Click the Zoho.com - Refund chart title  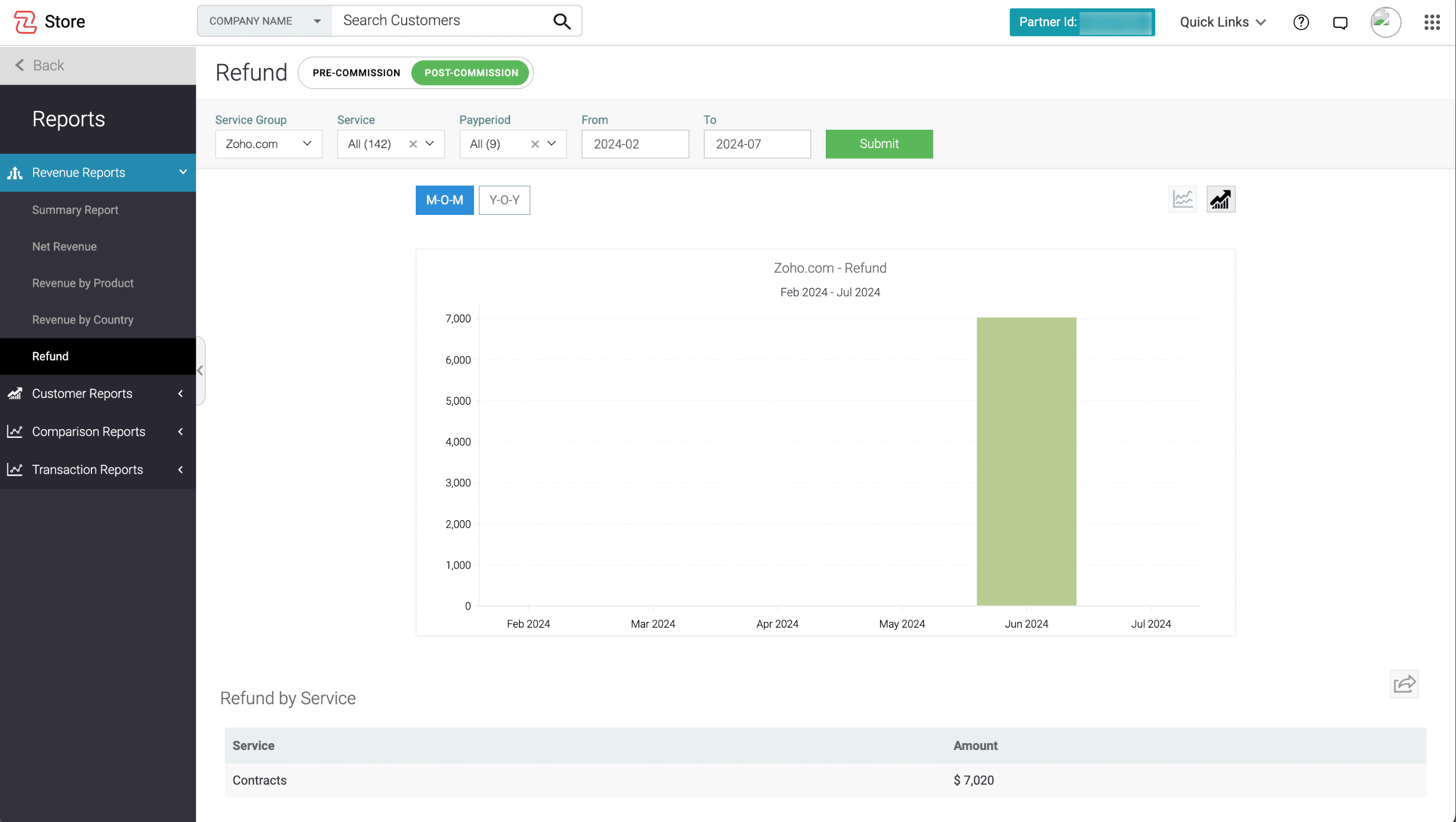coord(830,268)
